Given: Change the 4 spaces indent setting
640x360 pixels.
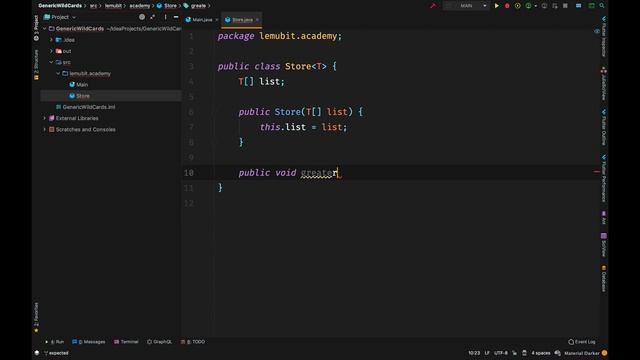Looking at the screenshot, I should (541, 353).
